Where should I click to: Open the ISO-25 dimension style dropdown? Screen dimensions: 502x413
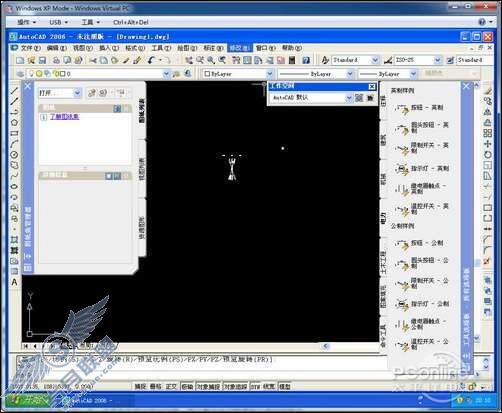pos(438,60)
